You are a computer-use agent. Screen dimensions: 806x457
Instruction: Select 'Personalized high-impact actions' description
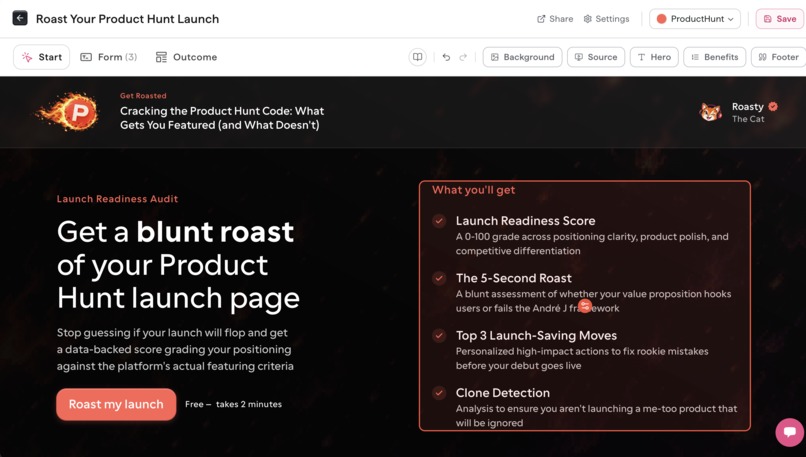(582, 358)
